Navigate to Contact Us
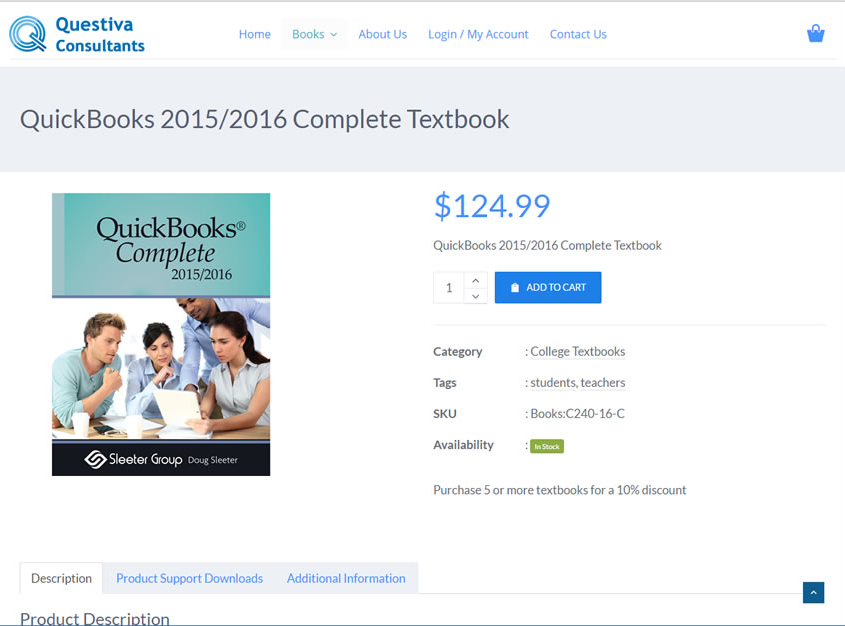This screenshot has height=626, width=845. (x=578, y=34)
